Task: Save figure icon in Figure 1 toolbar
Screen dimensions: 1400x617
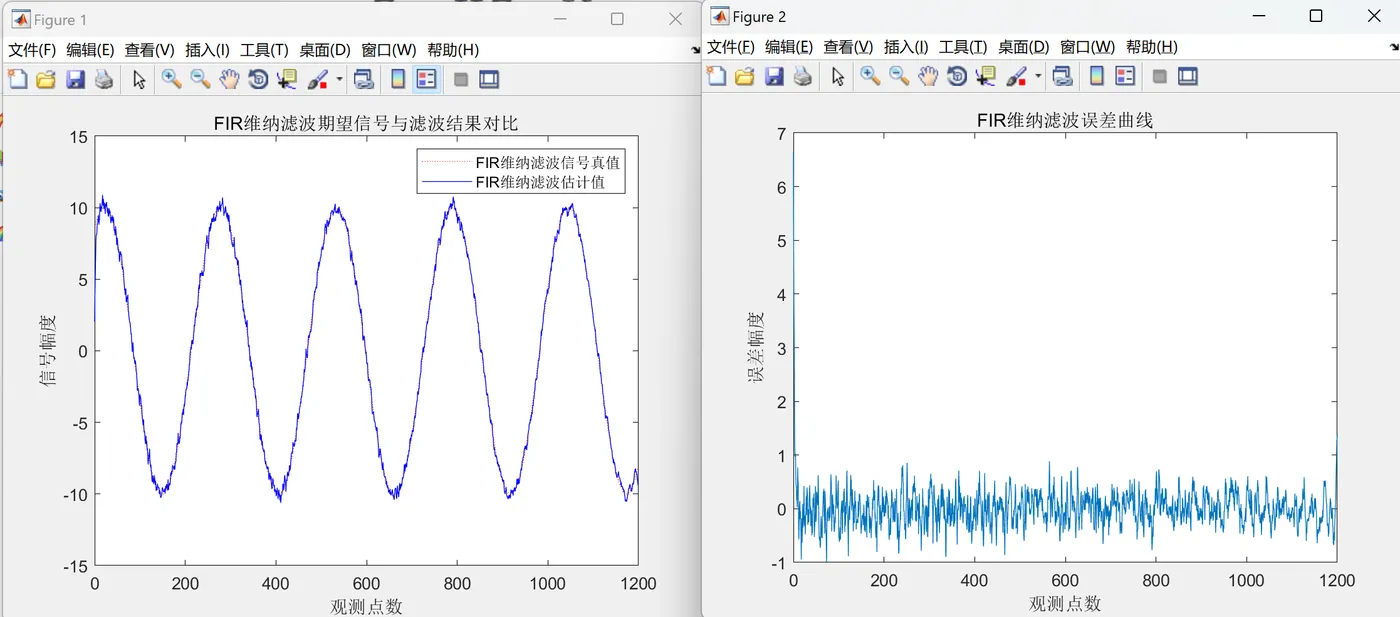Action: click(75, 79)
